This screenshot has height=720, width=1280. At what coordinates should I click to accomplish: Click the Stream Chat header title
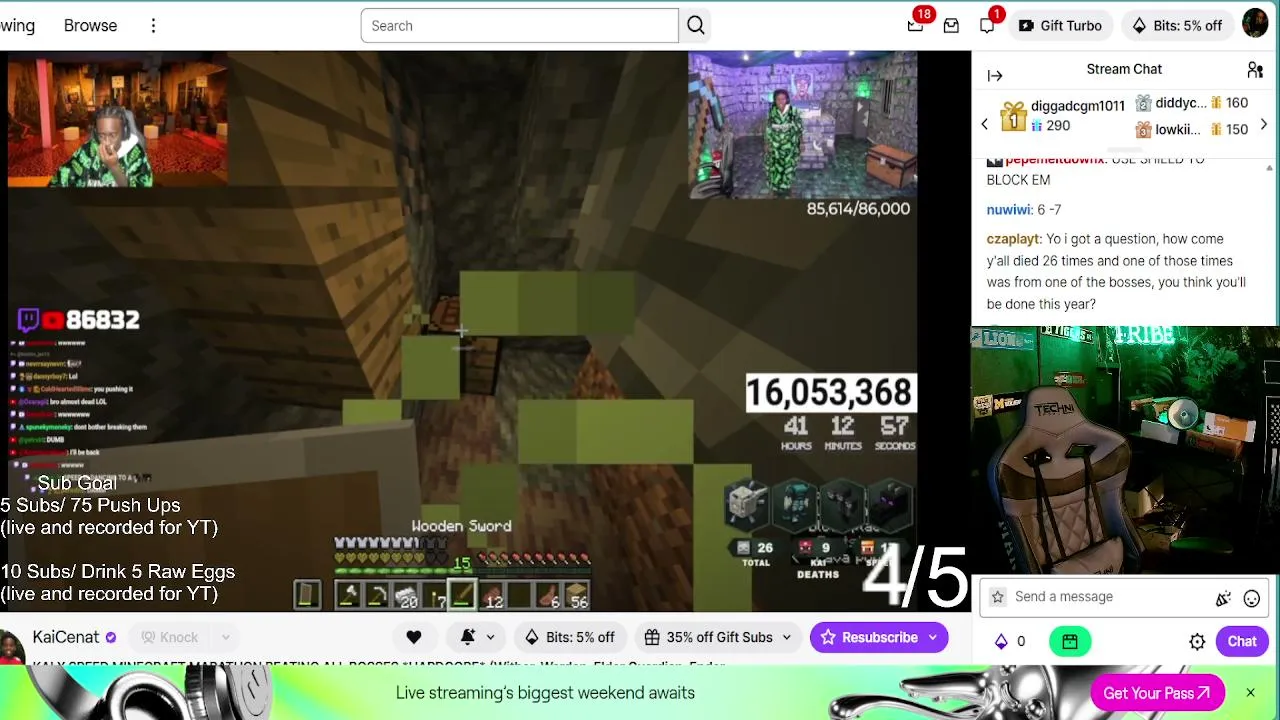tap(1124, 69)
